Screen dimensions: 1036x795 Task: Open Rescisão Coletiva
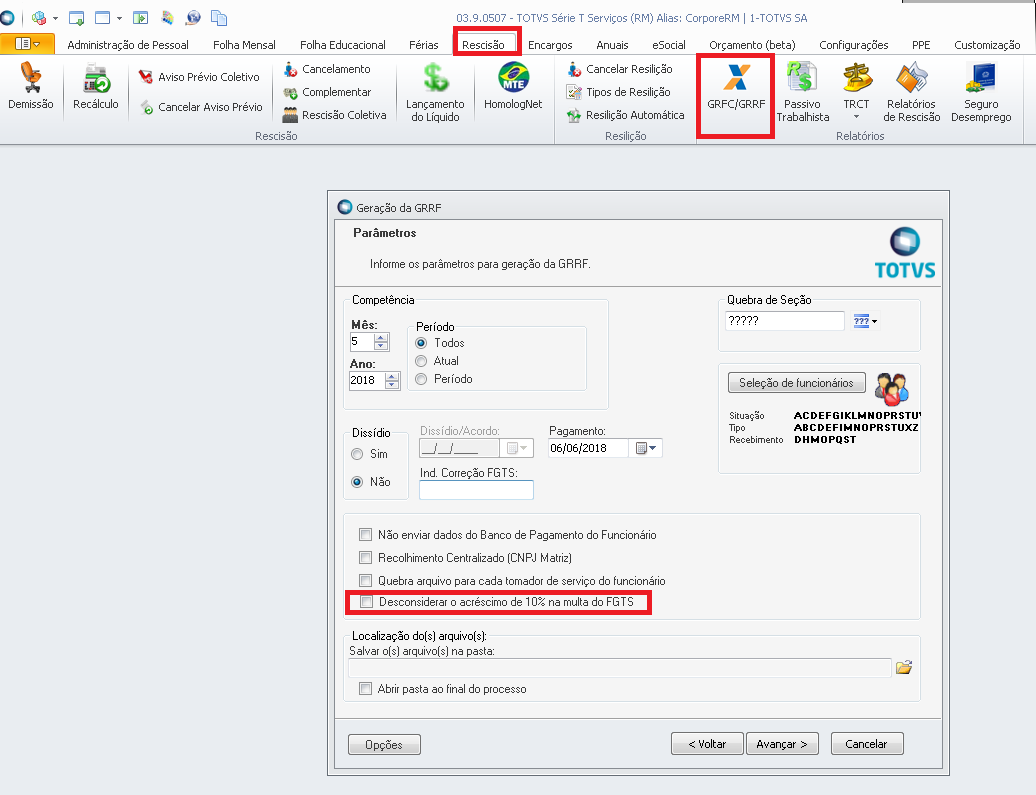[x=334, y=115]
